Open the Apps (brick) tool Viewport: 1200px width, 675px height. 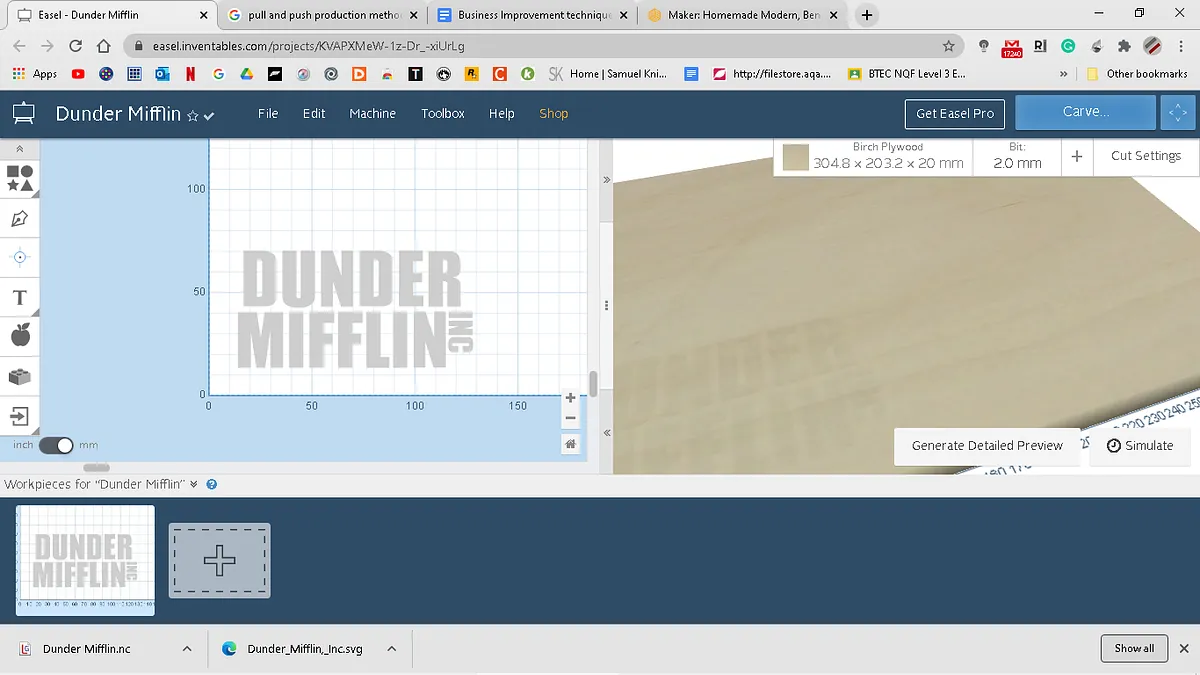(x=20, y=376)
